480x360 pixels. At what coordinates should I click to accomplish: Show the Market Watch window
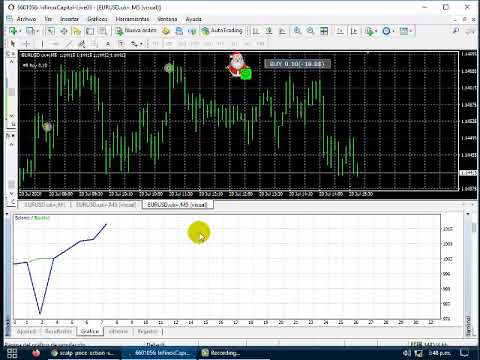click(x=51, y=31)
